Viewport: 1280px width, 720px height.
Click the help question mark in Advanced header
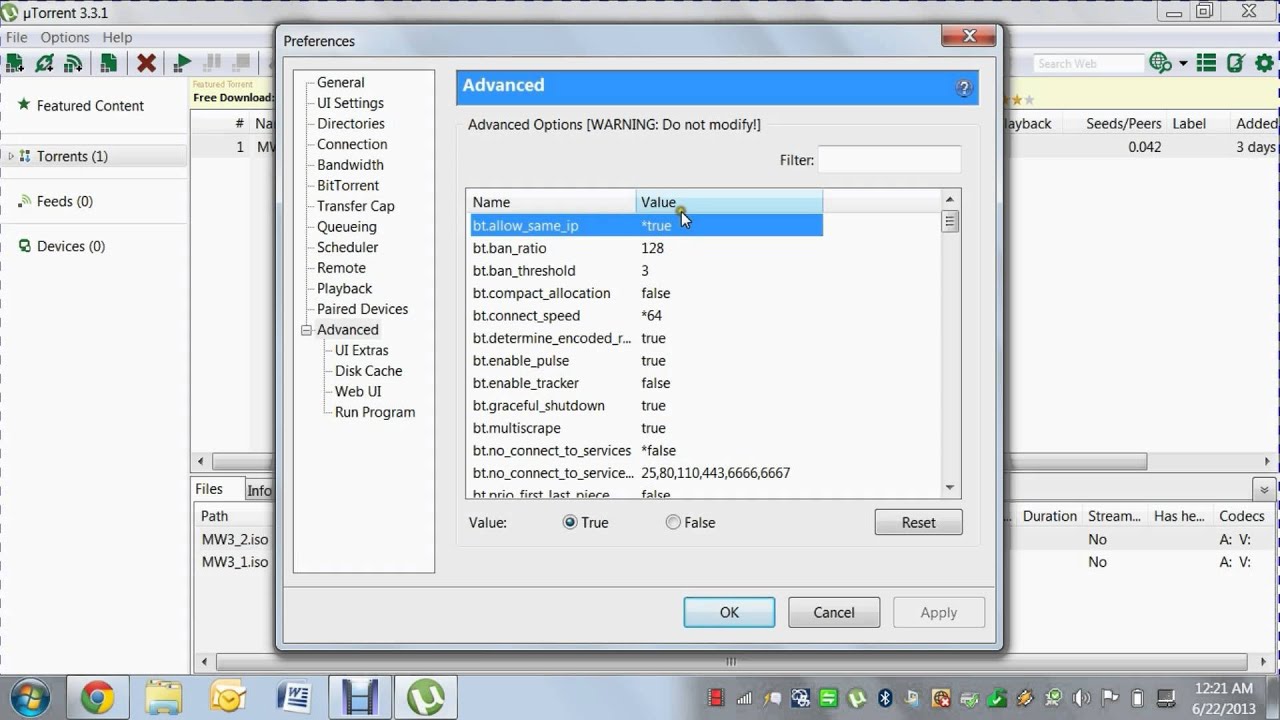pos(964,88)
